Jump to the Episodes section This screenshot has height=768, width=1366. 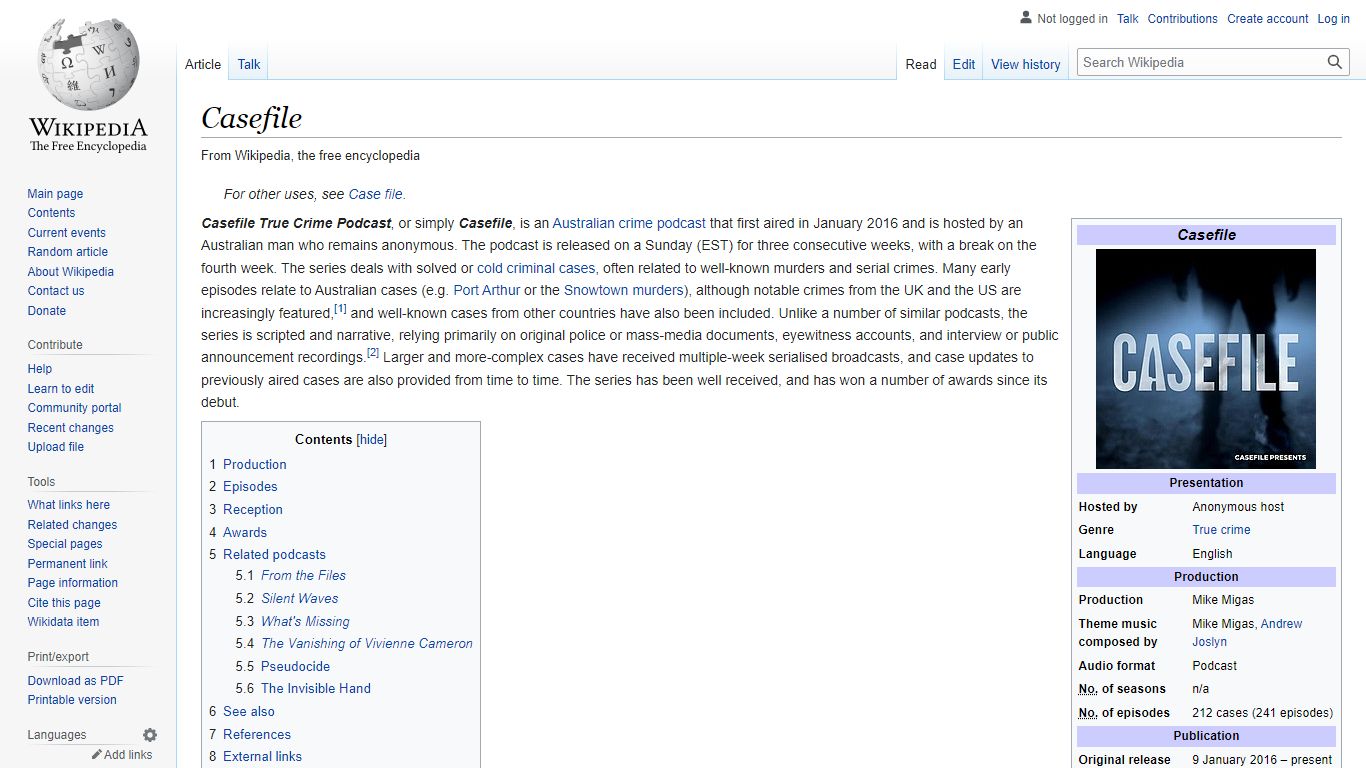click(250, 486)
